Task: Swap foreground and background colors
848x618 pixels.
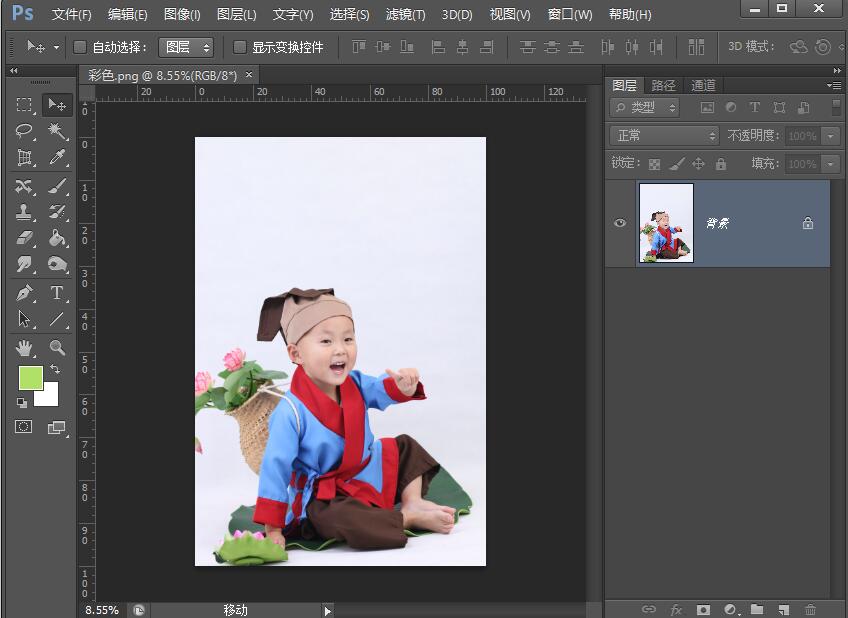Action: click(x=55, y=369)
